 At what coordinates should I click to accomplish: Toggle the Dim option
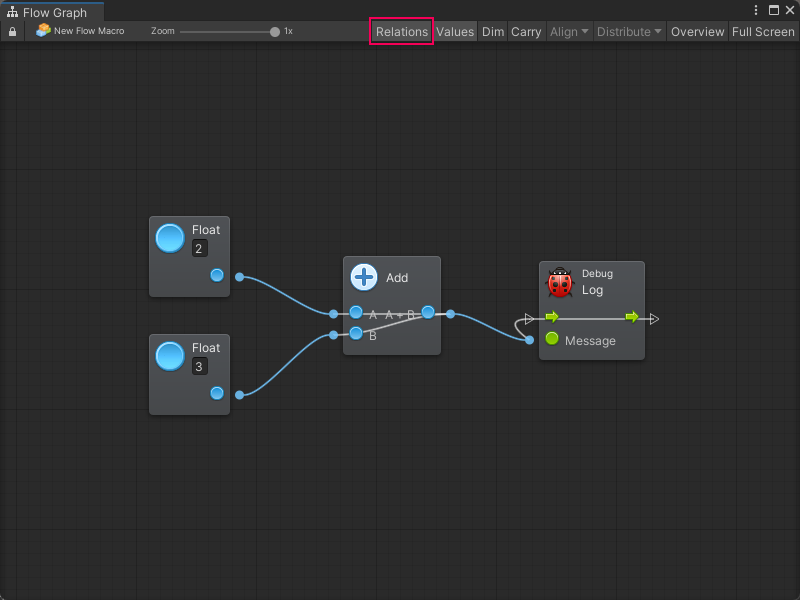[493, 32]
